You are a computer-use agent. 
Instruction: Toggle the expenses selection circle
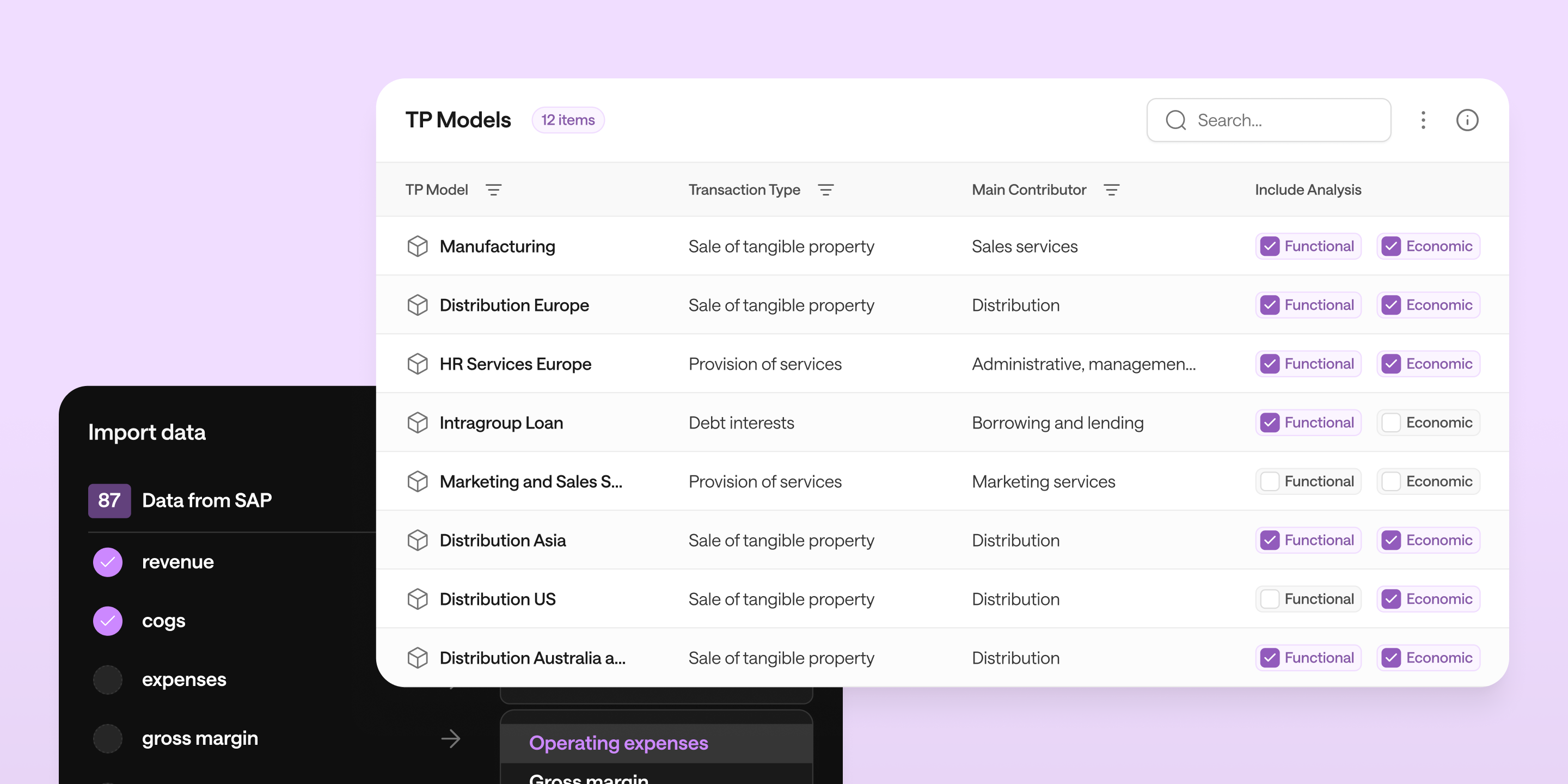click(108, 679)
